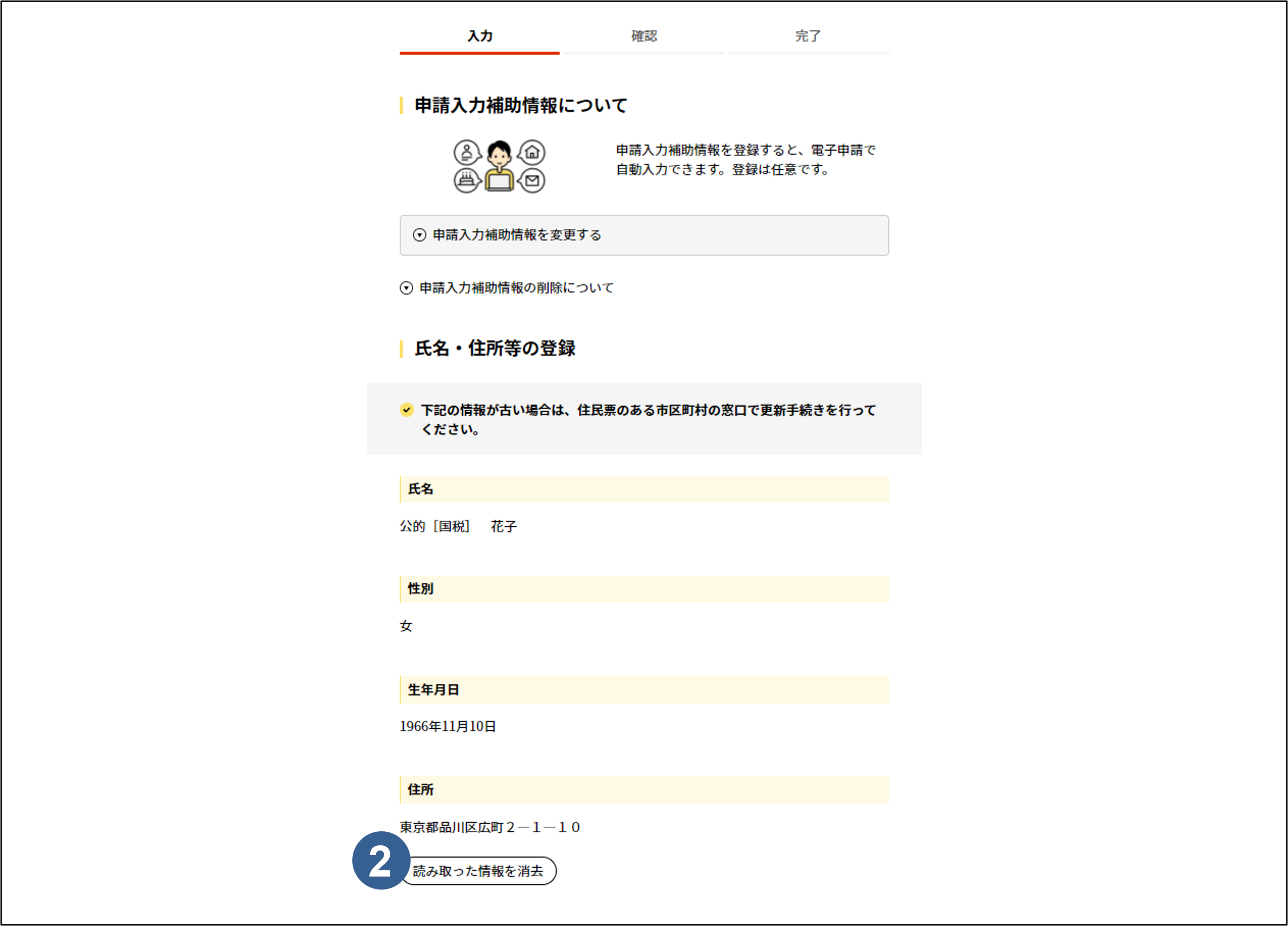Screen dimensions: 1288x926
Task: Click the 生年月日 field header
Action: click(644, 690)
